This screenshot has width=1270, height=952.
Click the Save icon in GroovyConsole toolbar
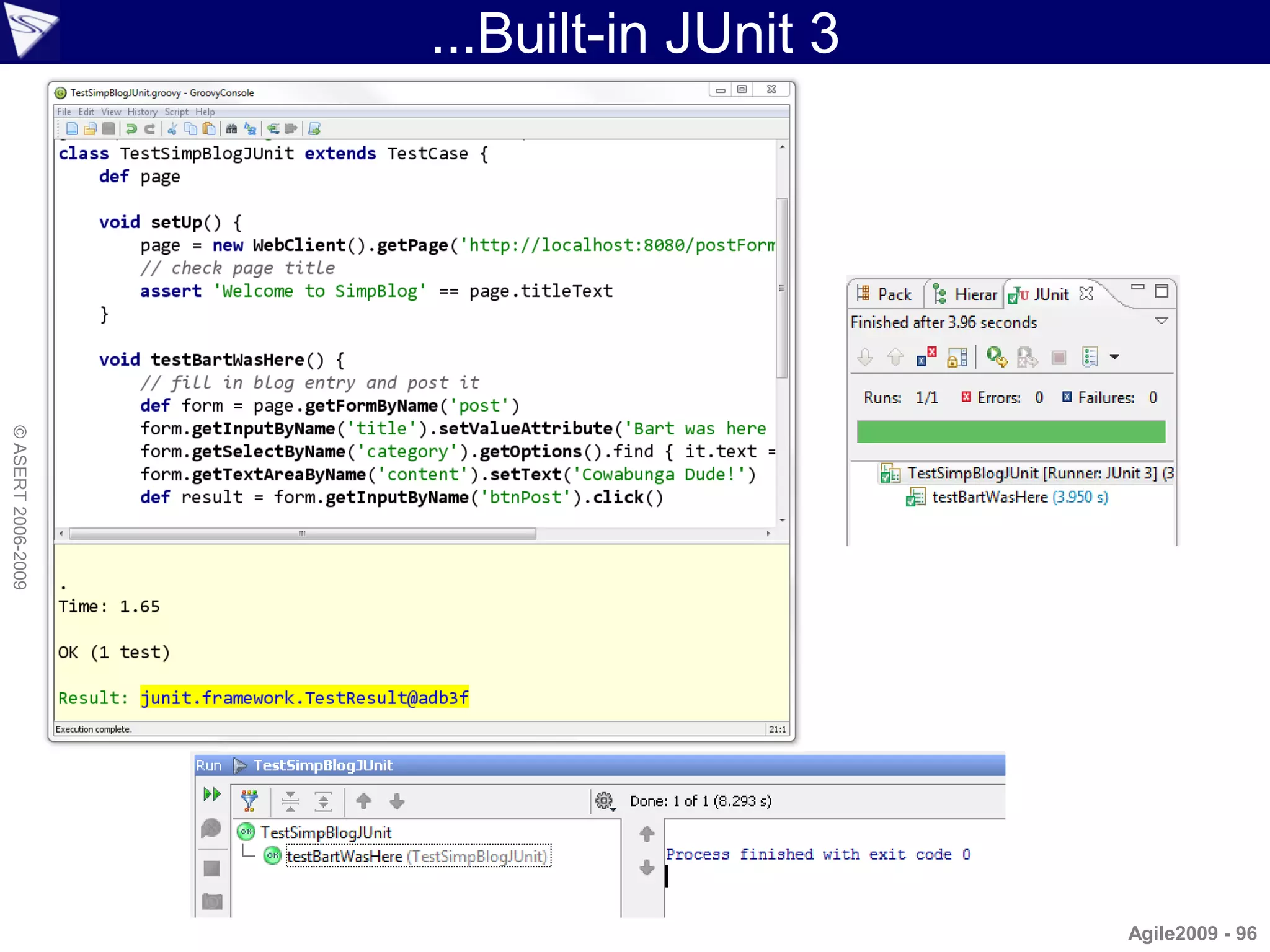[109, 129]
